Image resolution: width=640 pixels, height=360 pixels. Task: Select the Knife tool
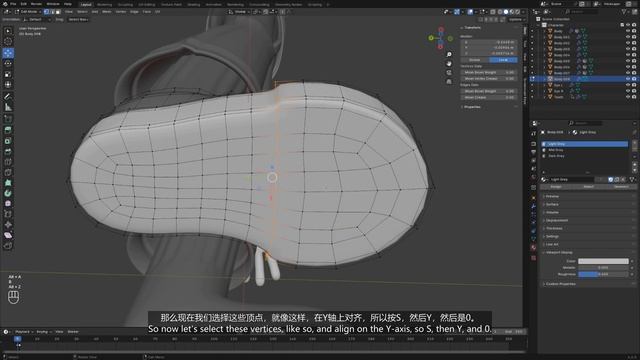(x=8, y=173)
